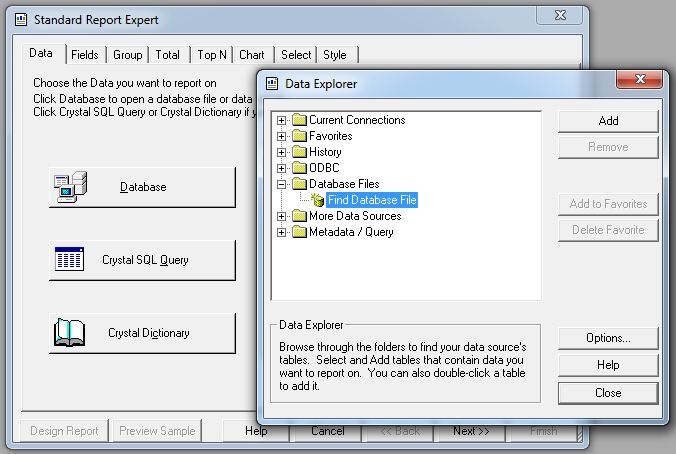Open the Group tab

128,55
